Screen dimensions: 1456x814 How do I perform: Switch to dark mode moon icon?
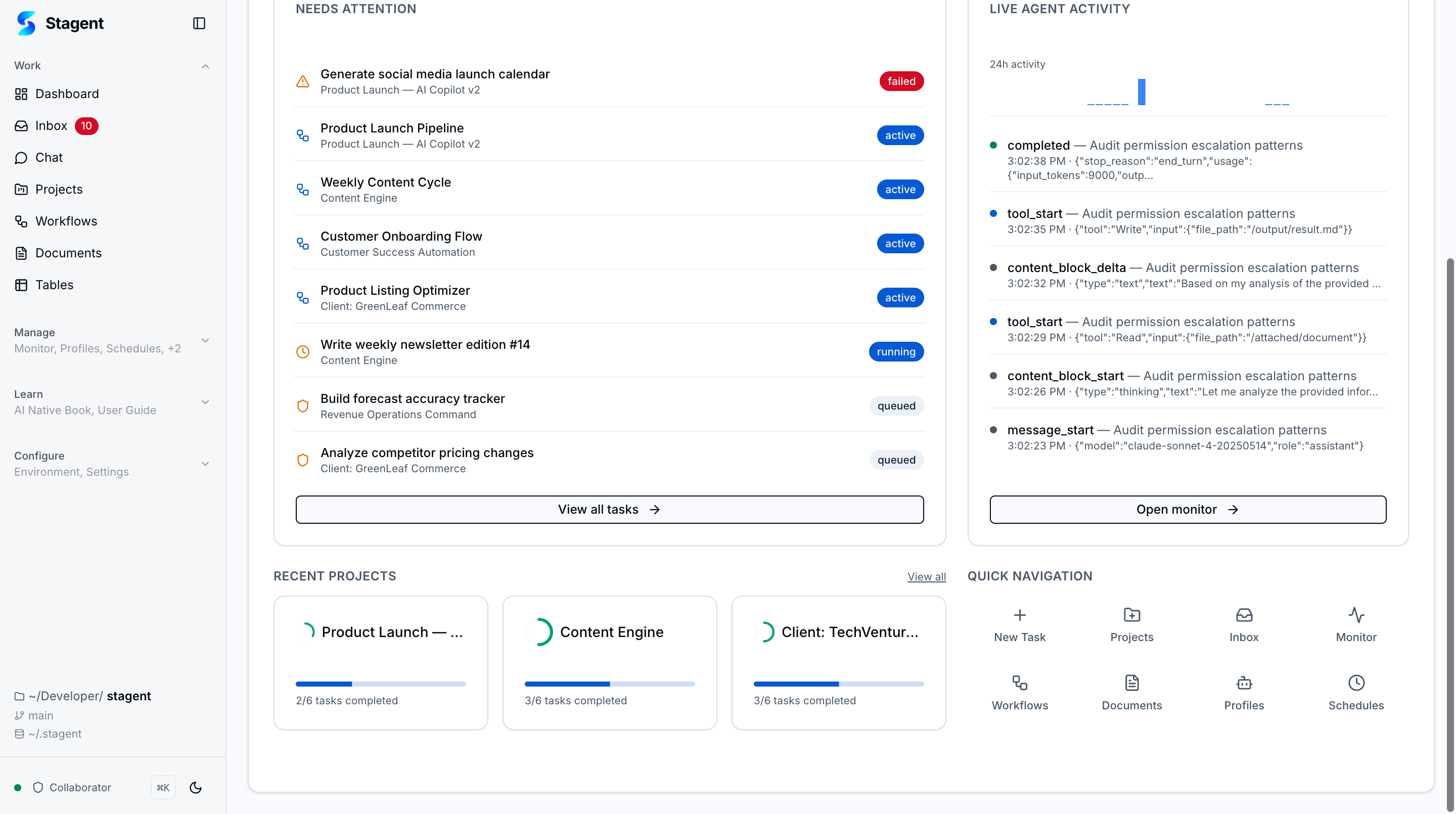(x=196, y=787)
